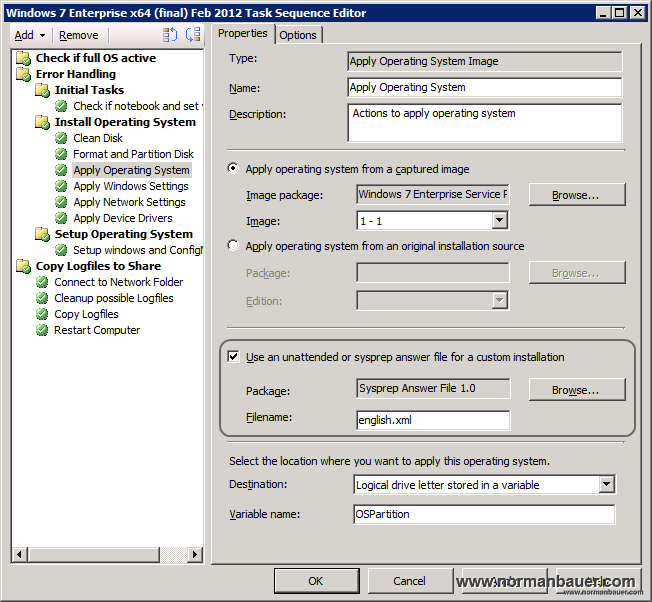Select the Initial Tasks group

pos(89,90)
